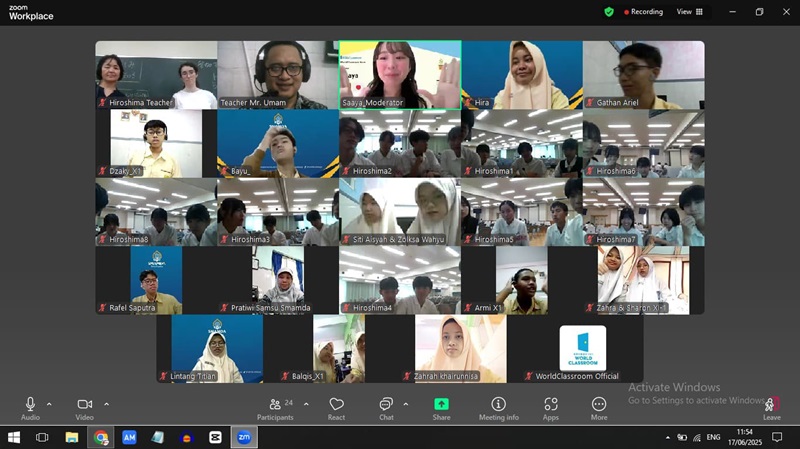Show hidden system tray icons
This screenshot has height=449, width=800.
click(x=668, y=438)
